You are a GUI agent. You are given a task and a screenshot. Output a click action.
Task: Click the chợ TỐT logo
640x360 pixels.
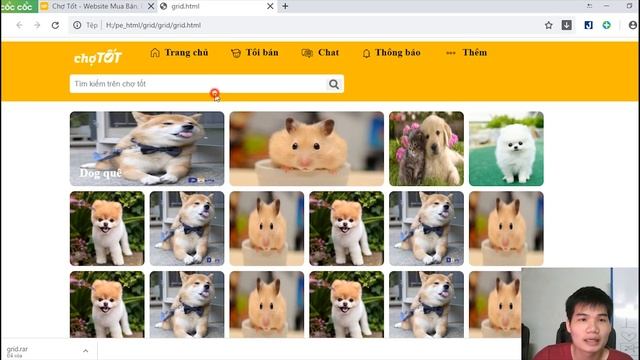(98, 57)
